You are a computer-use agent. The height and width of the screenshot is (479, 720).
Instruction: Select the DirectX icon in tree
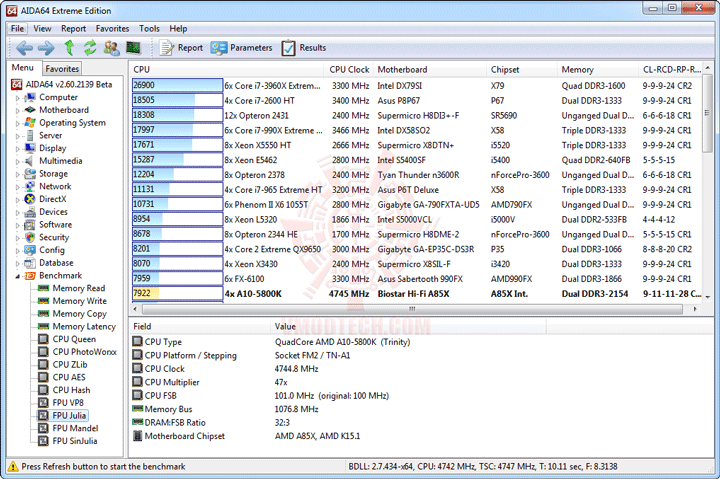coord(30,199)
